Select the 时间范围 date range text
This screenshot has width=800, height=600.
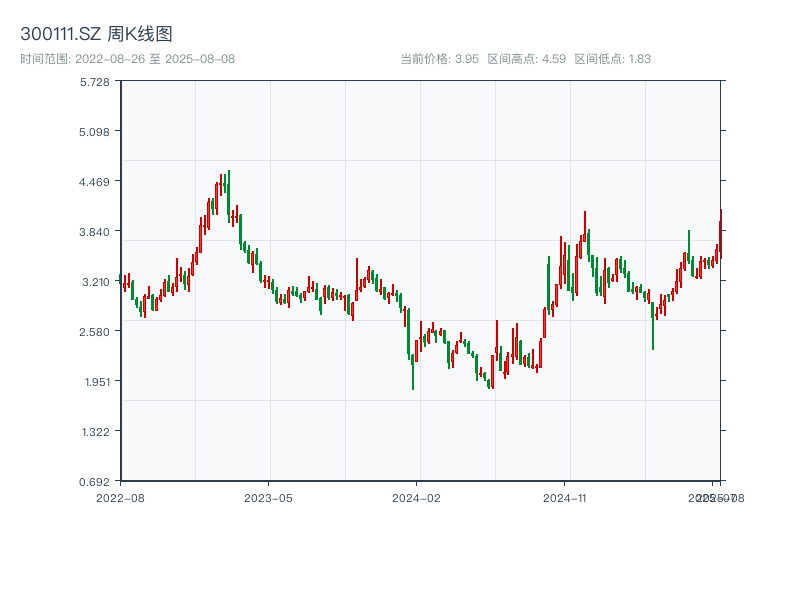[127, 59]
